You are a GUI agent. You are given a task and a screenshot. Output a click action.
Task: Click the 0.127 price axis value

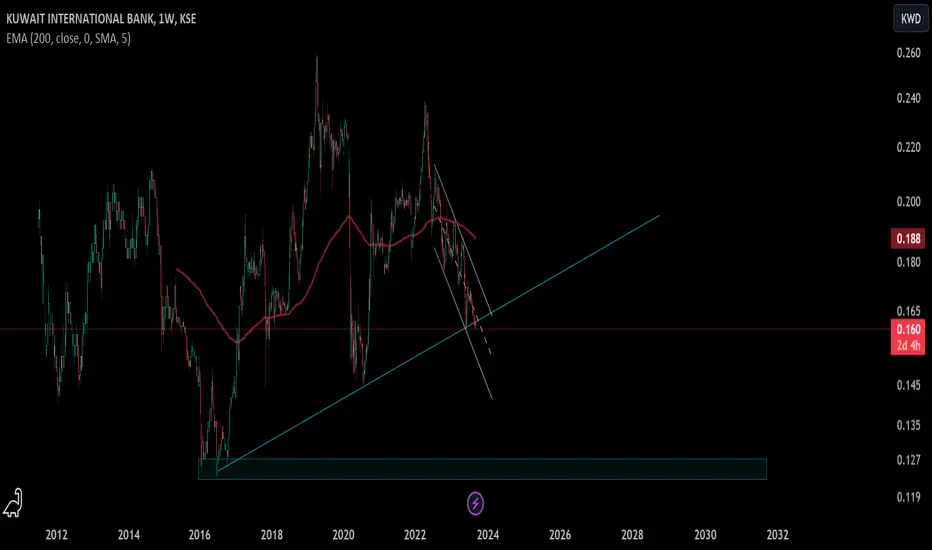point(908,460)
